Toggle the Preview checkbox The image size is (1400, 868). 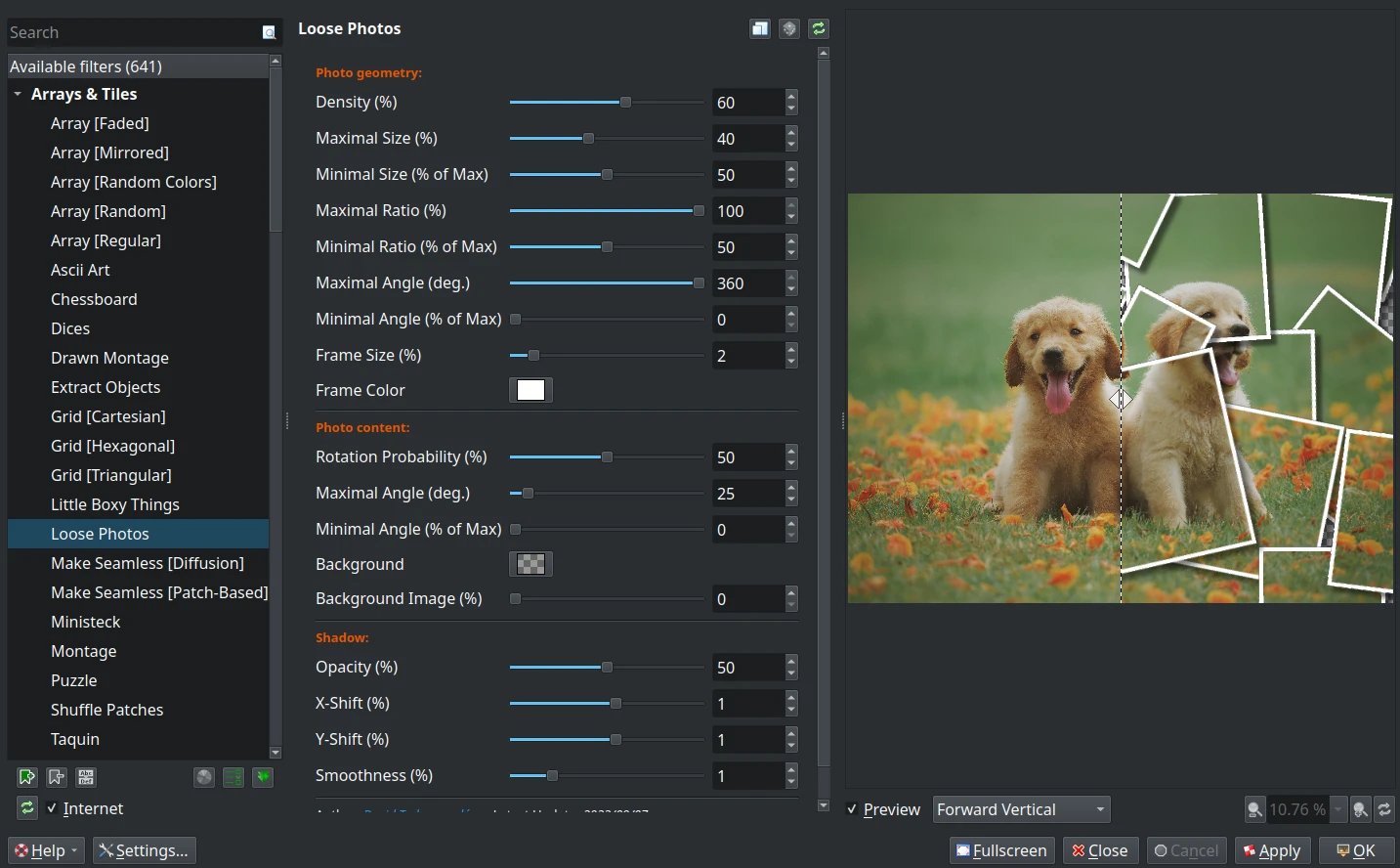pos(851,809)
